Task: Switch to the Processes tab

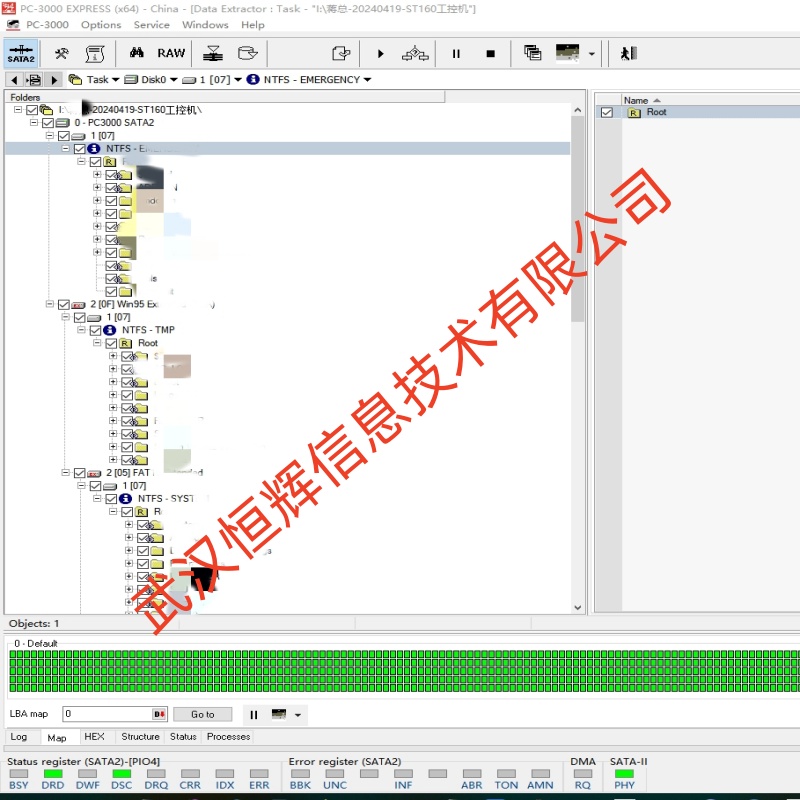Action: pyautogui.click(x=229, y=737)
